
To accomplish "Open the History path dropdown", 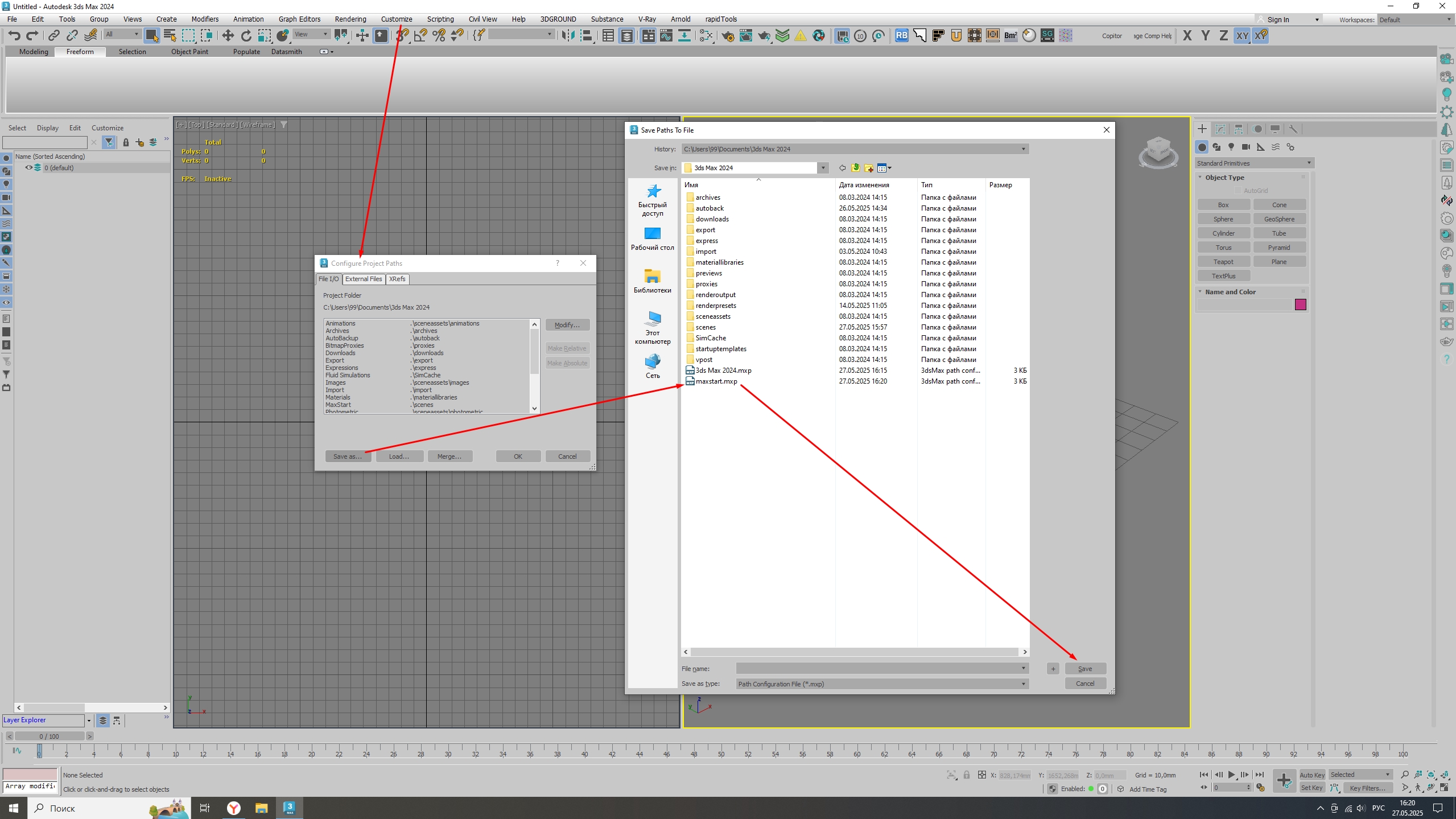I will pyautogui.click(x=1023, y=149).
